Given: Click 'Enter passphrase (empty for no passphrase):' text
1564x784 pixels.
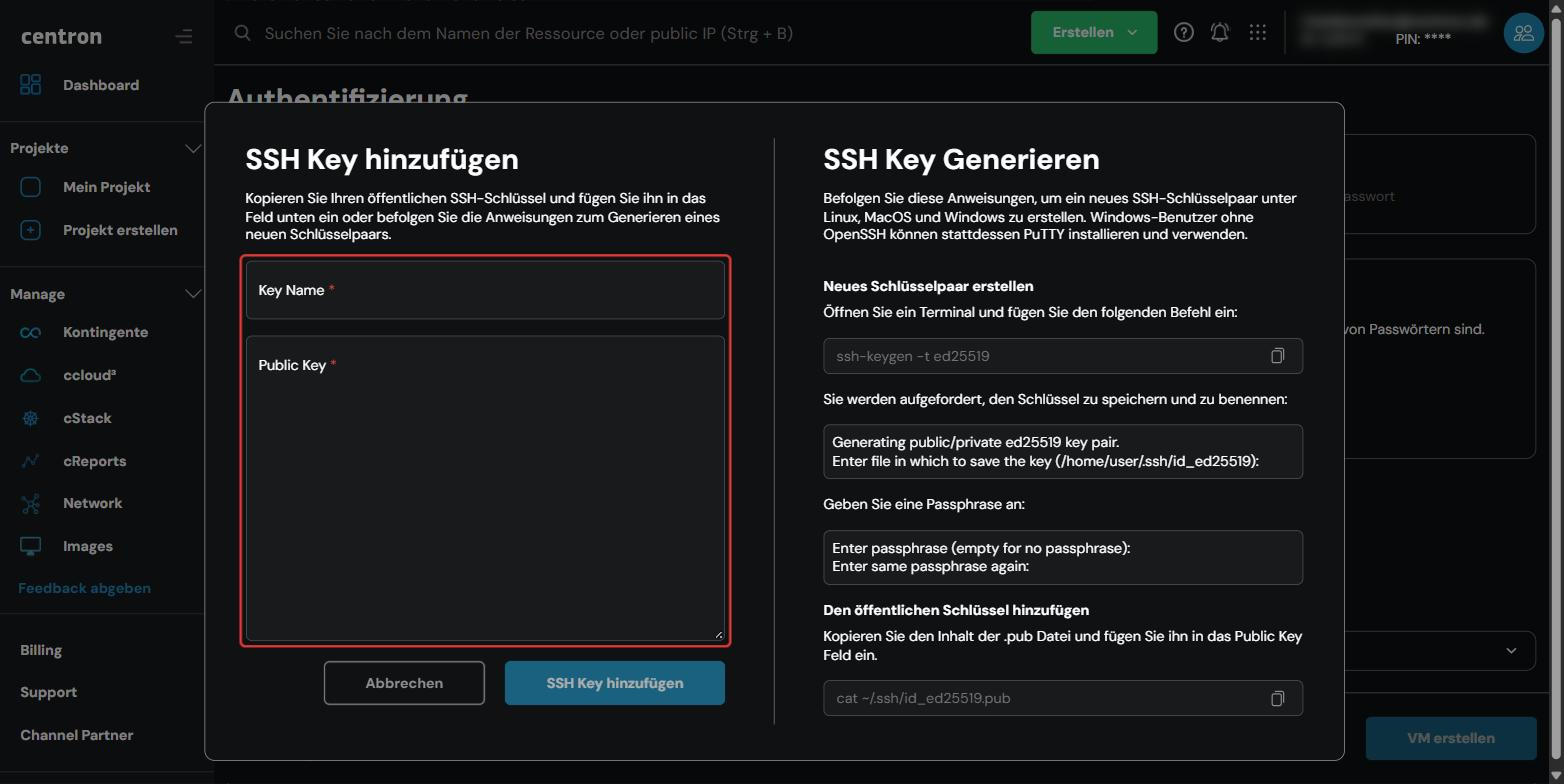Looking at the screenshot, I should click(x=981, y=548).
